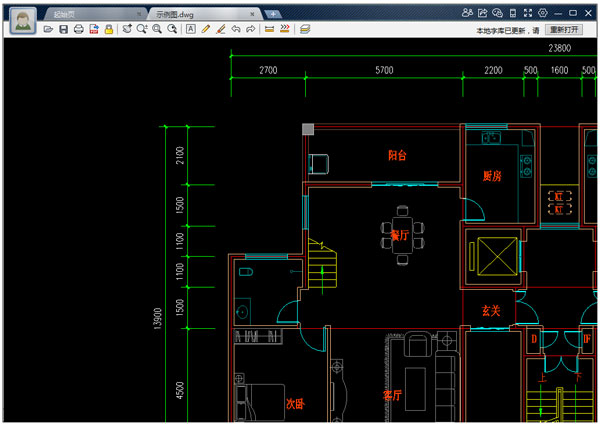The height and width of the screenshot is (425, 600).
Task: Select the red brush markup tool
Action: coord(221,29)
